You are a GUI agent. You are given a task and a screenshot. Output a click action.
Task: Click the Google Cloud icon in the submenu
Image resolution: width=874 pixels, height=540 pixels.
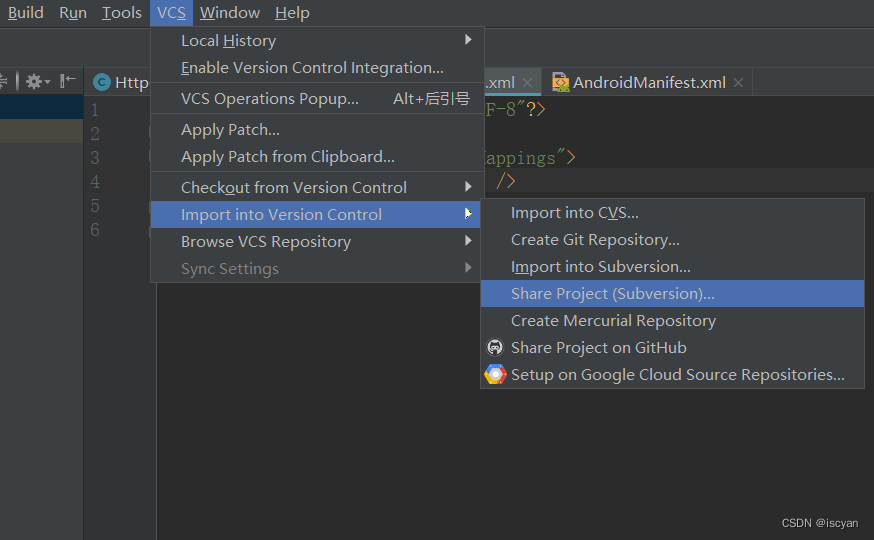(x=495, y=375)
